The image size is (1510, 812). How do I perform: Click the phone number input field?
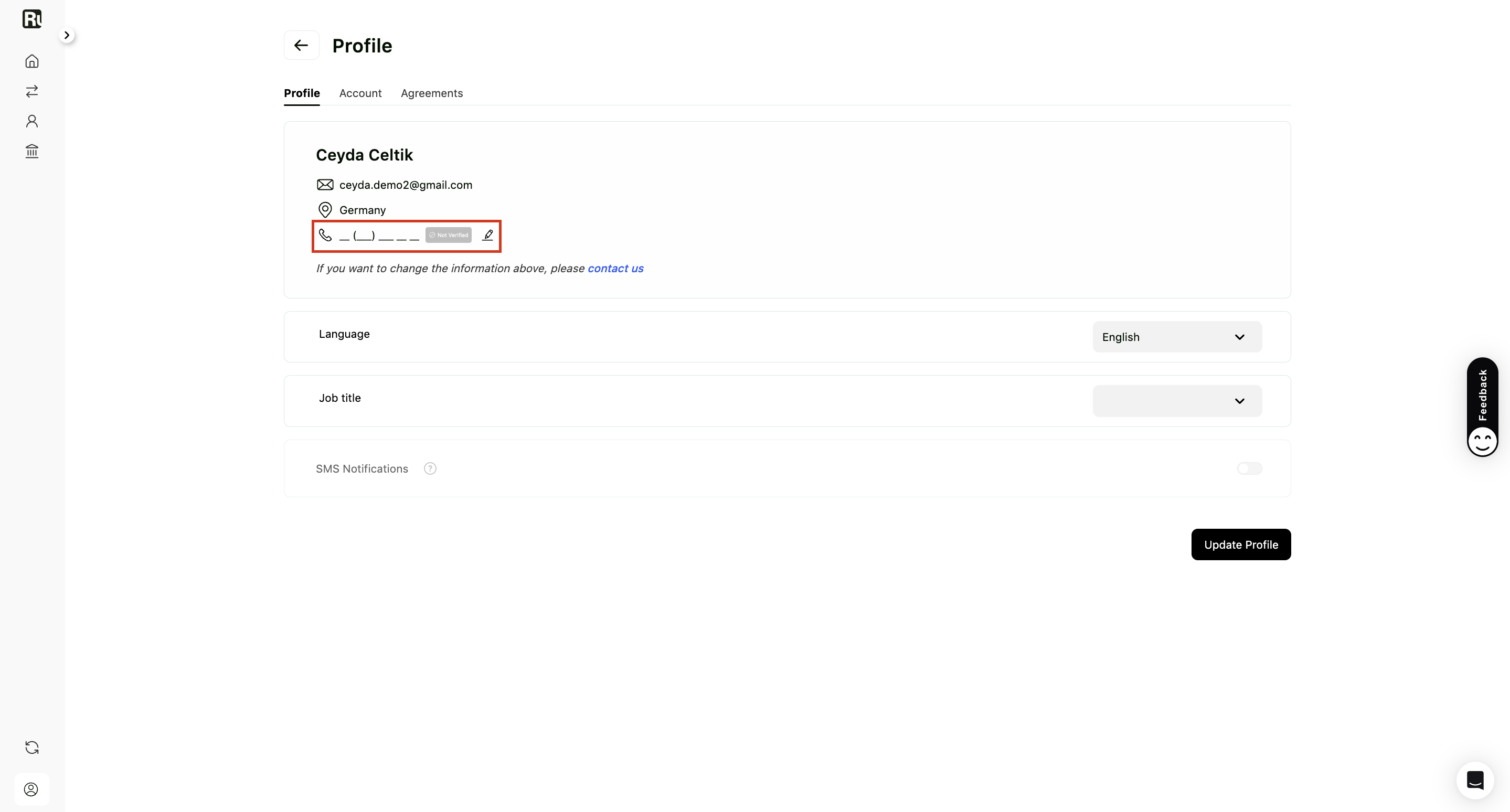[x=379, y=236]
